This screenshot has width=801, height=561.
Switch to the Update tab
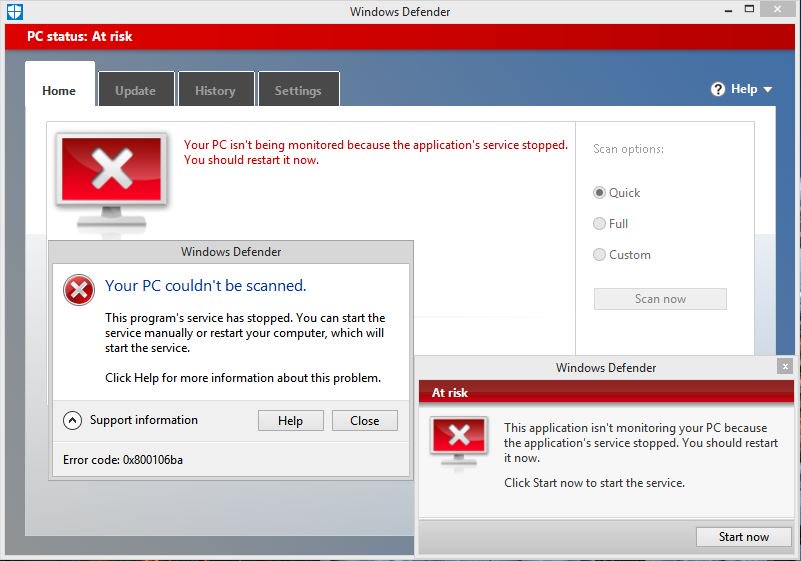[x=136, y=90]
